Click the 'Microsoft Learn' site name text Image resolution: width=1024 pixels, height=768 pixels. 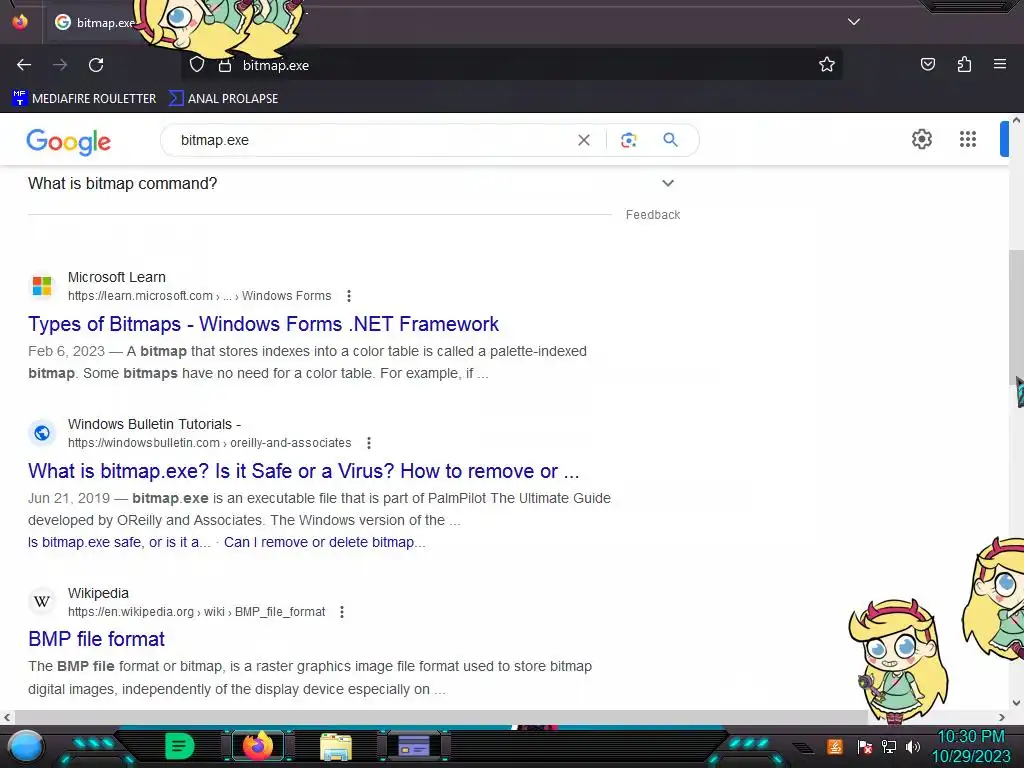coord(117,277)
